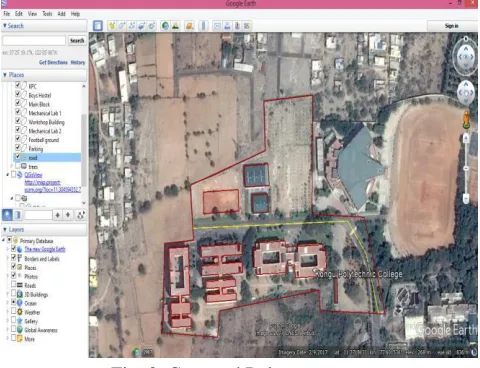Open the map.project URL link in Places

click(52, 186)
